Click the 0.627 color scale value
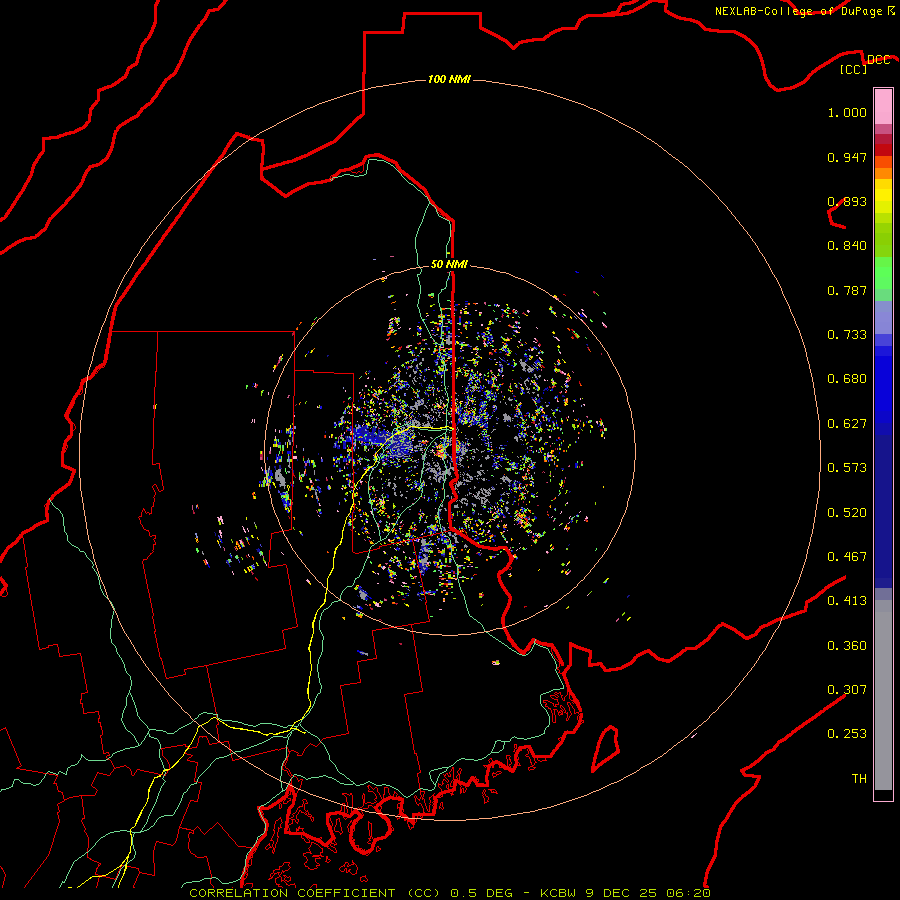 pos(847,424)
